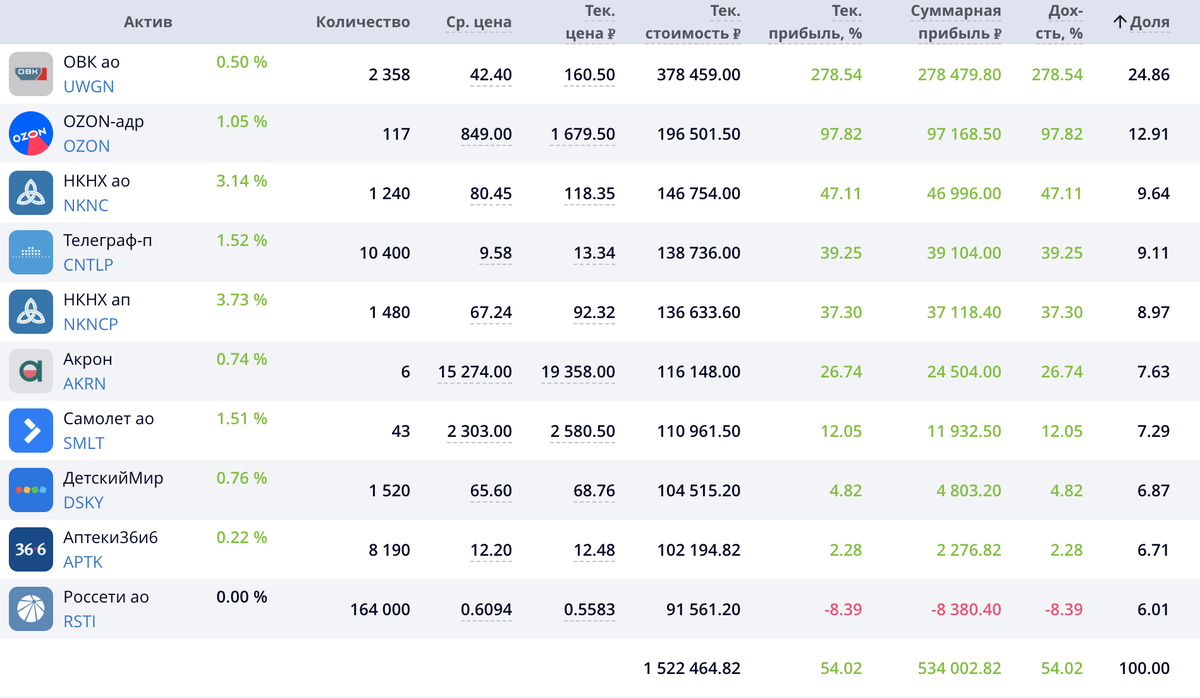The height and width of the screenshot is (698, 1200).
Task: Click the НКНХ ао average price 80.45
Action: (x=491, y=194)
